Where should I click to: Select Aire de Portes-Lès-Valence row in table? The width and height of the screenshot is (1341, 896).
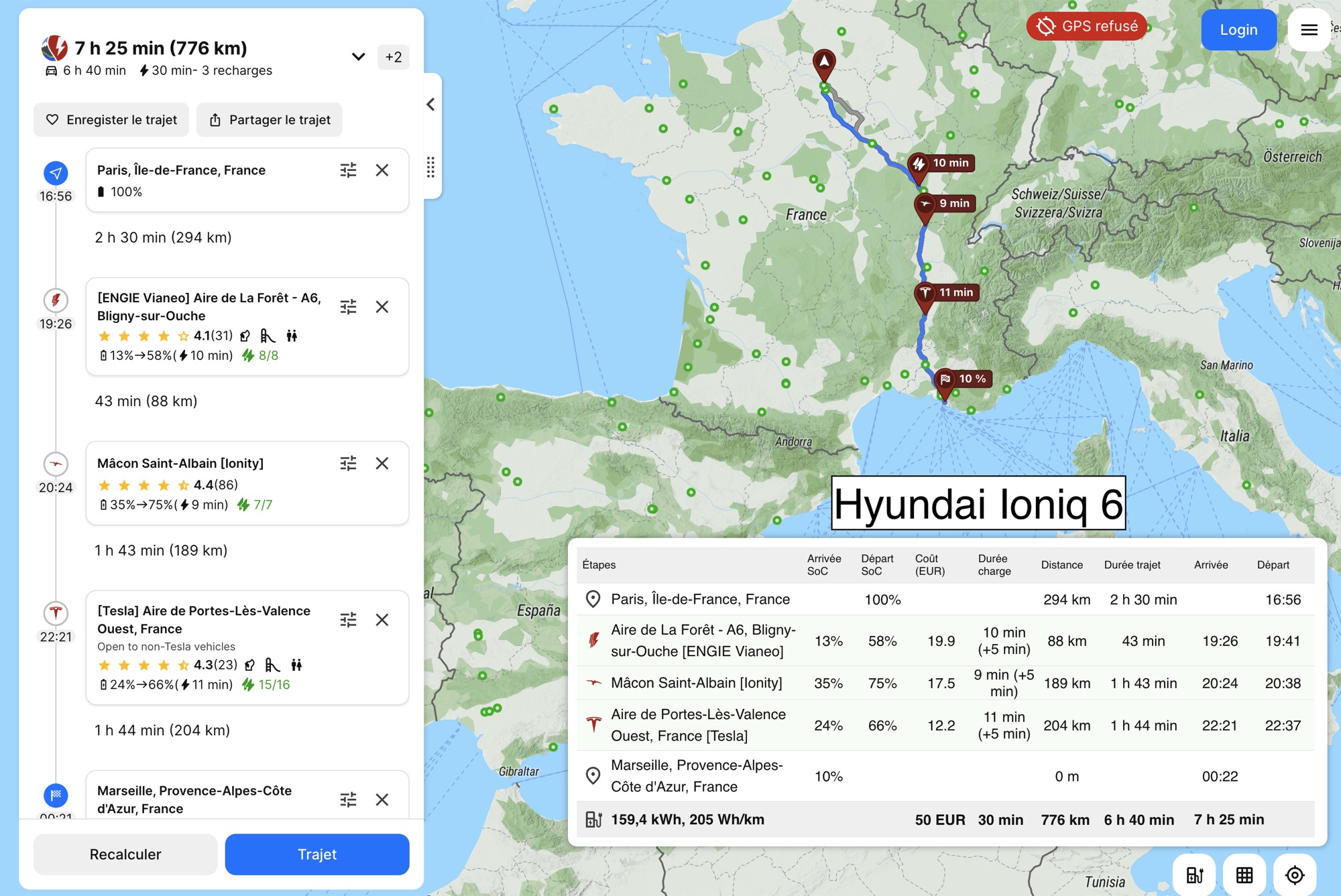point(945,725)
